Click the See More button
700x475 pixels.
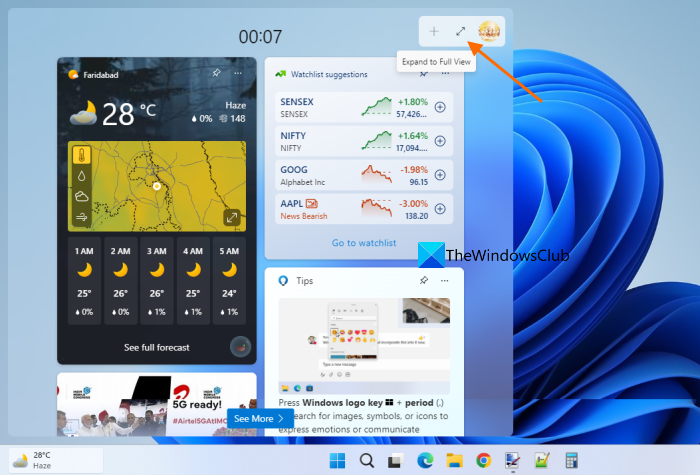[x=260, y=418]
